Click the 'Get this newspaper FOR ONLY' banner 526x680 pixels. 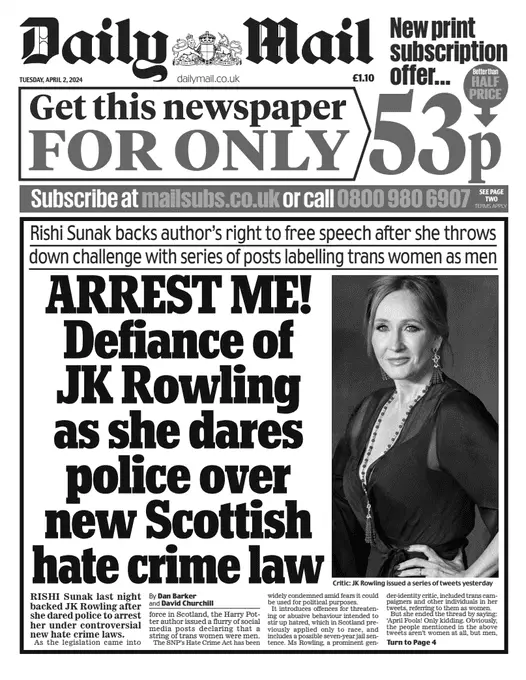[x=192, y=134]
